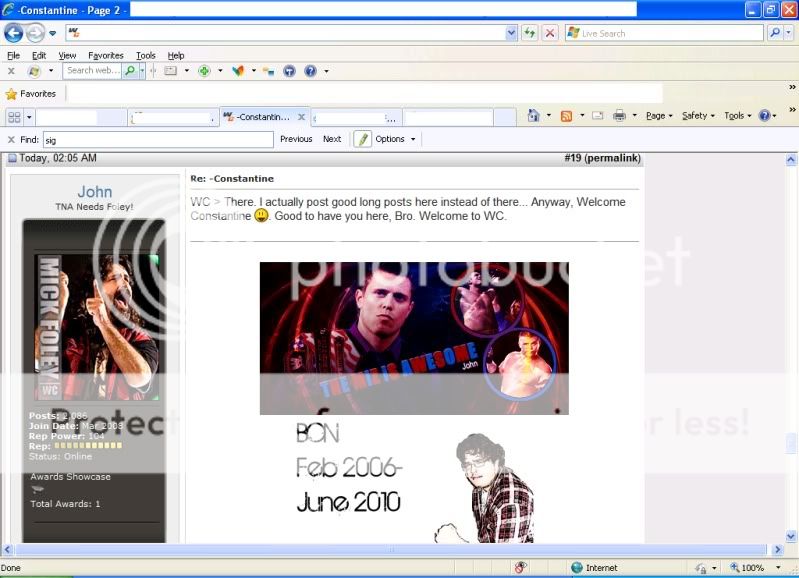Click the Stop loading red X icon

pyautogui.click(x=549, y=33)
